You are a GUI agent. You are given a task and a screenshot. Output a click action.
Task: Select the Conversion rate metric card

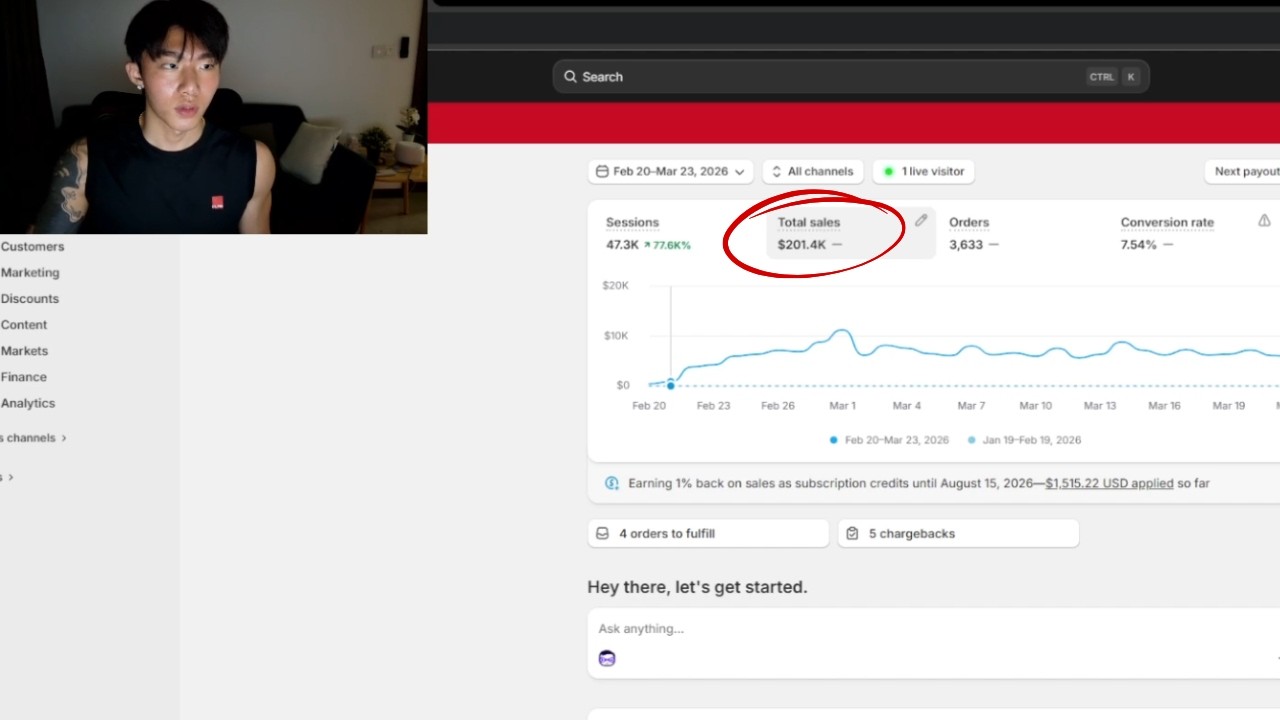tap(1195, 233)
